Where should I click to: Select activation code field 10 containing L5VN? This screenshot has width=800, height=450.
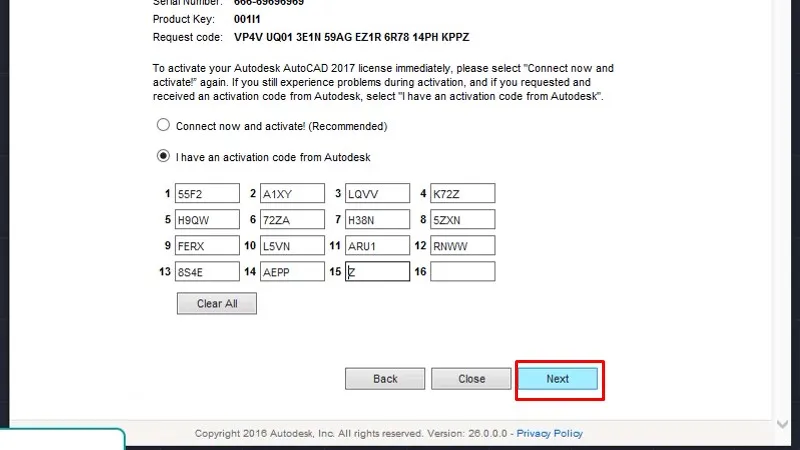click(x=292, y=246)
